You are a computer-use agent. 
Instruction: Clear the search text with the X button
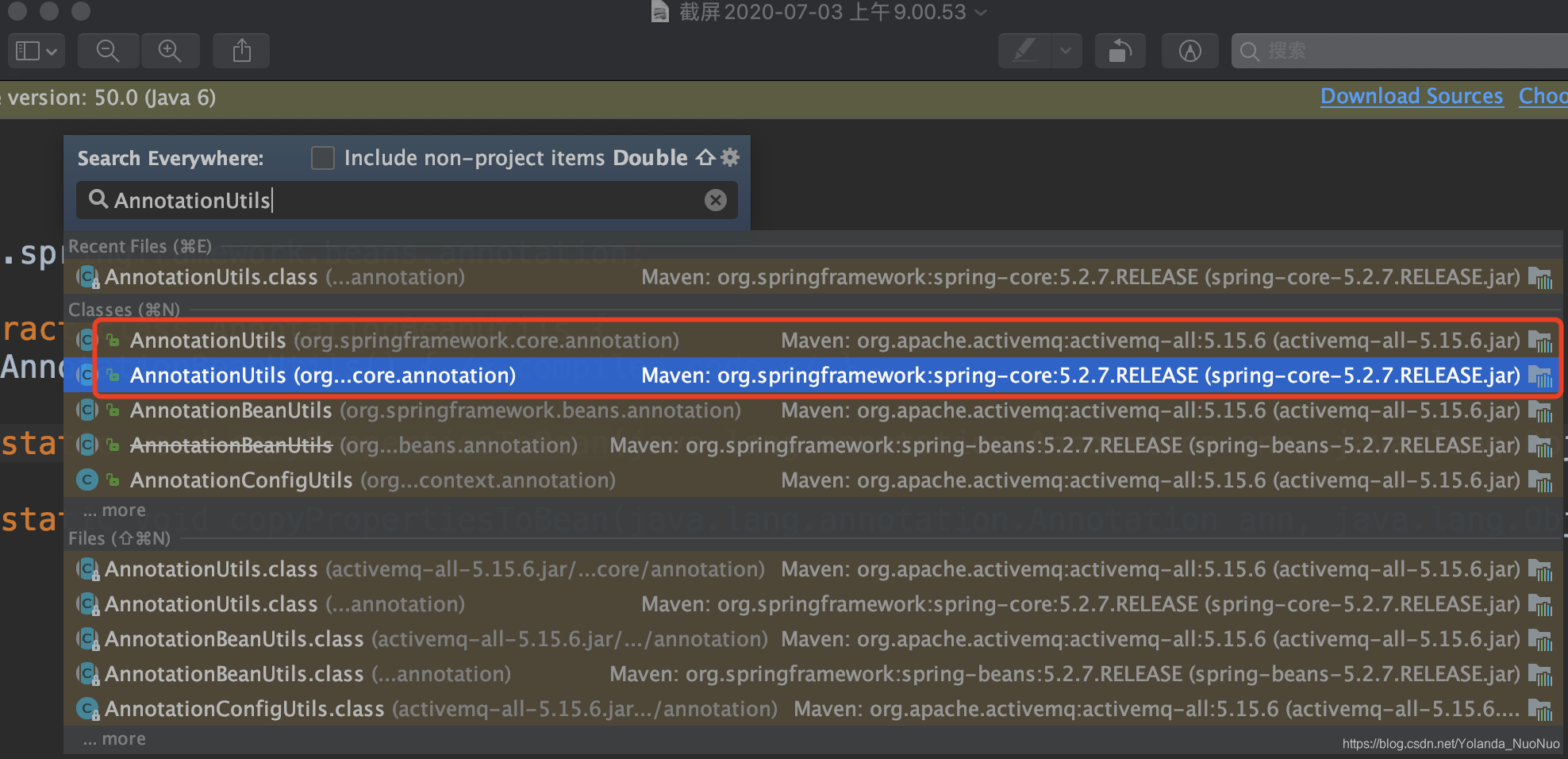tap(716, 200)
